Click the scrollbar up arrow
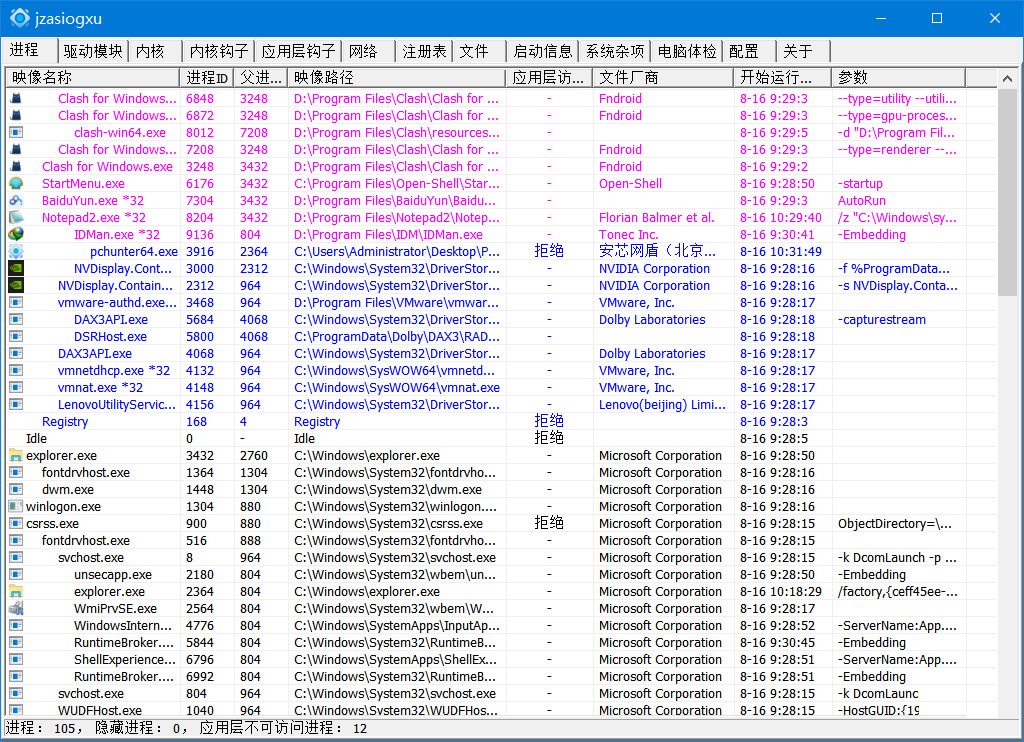This screenshot has width=1024, height=742. (1007, 78)
